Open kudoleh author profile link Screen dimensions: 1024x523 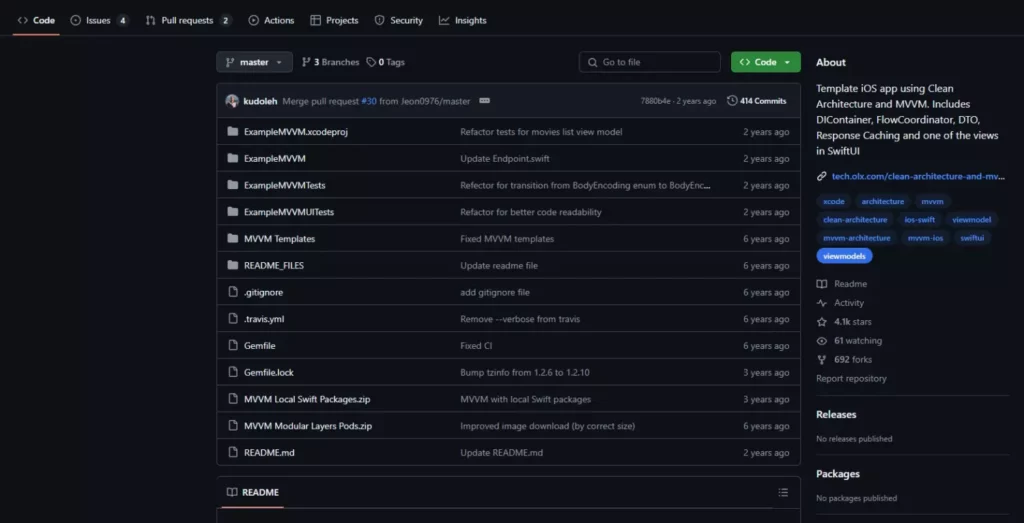pos(260,101)
